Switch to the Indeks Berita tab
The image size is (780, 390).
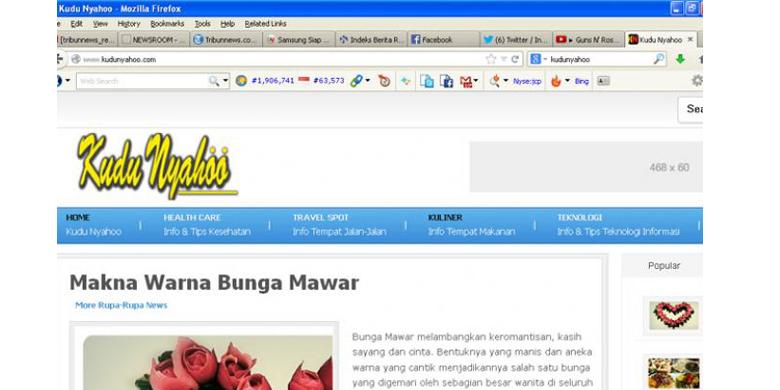coord(371,40)
